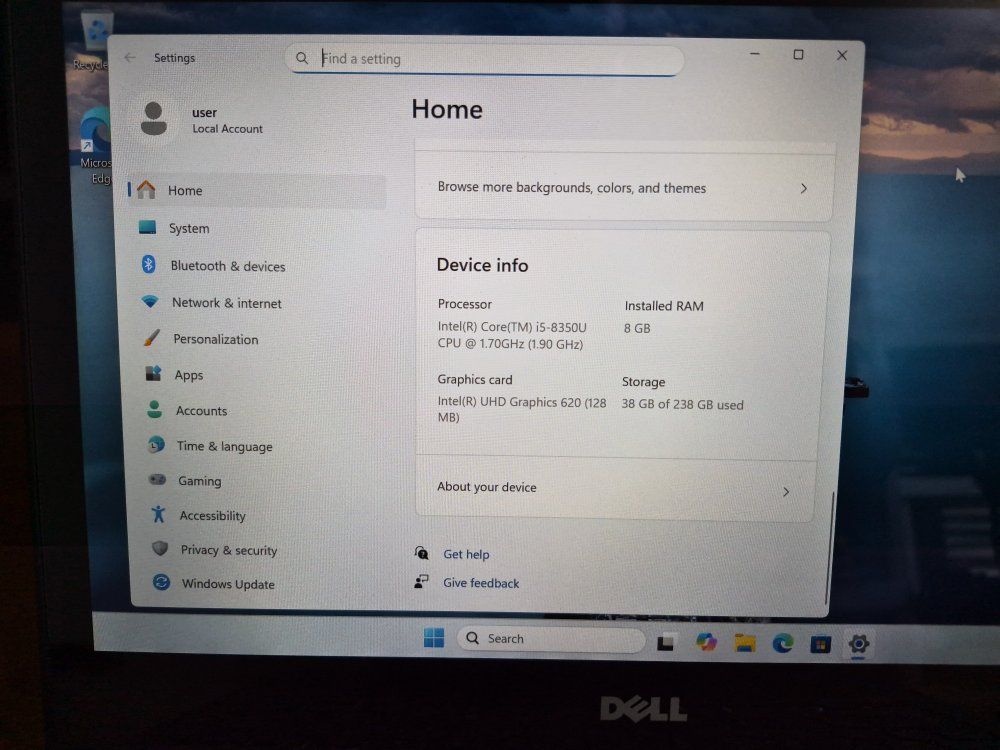Click the user Local Account profile
The height and width of the screenshot is (750, 1000).
tap(201, 120)
